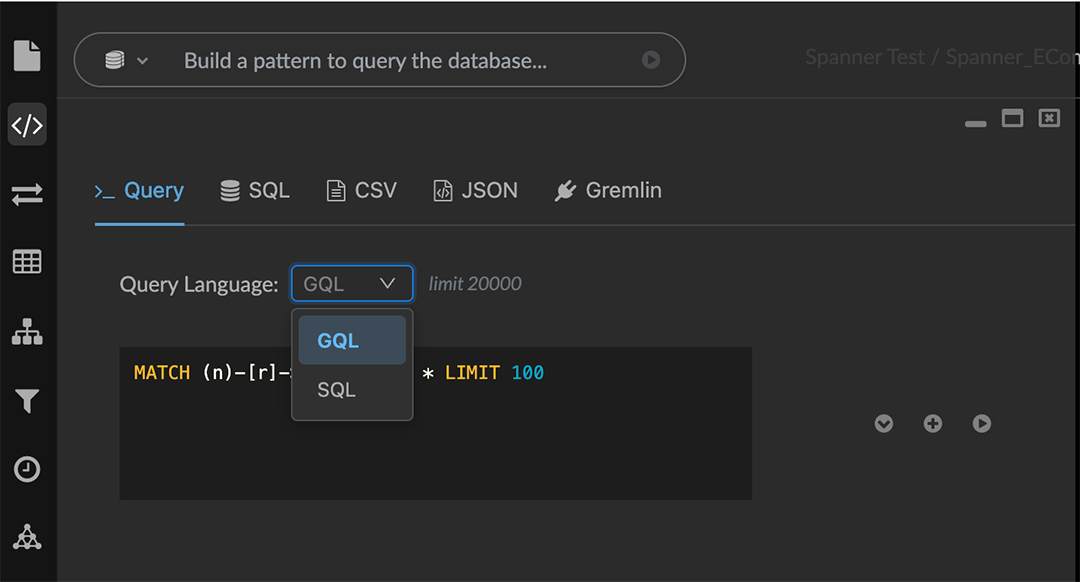1080x582 pixels.
Task: Run the query with the circular play button
Action: pyautogui.click(x=981, y=423)
